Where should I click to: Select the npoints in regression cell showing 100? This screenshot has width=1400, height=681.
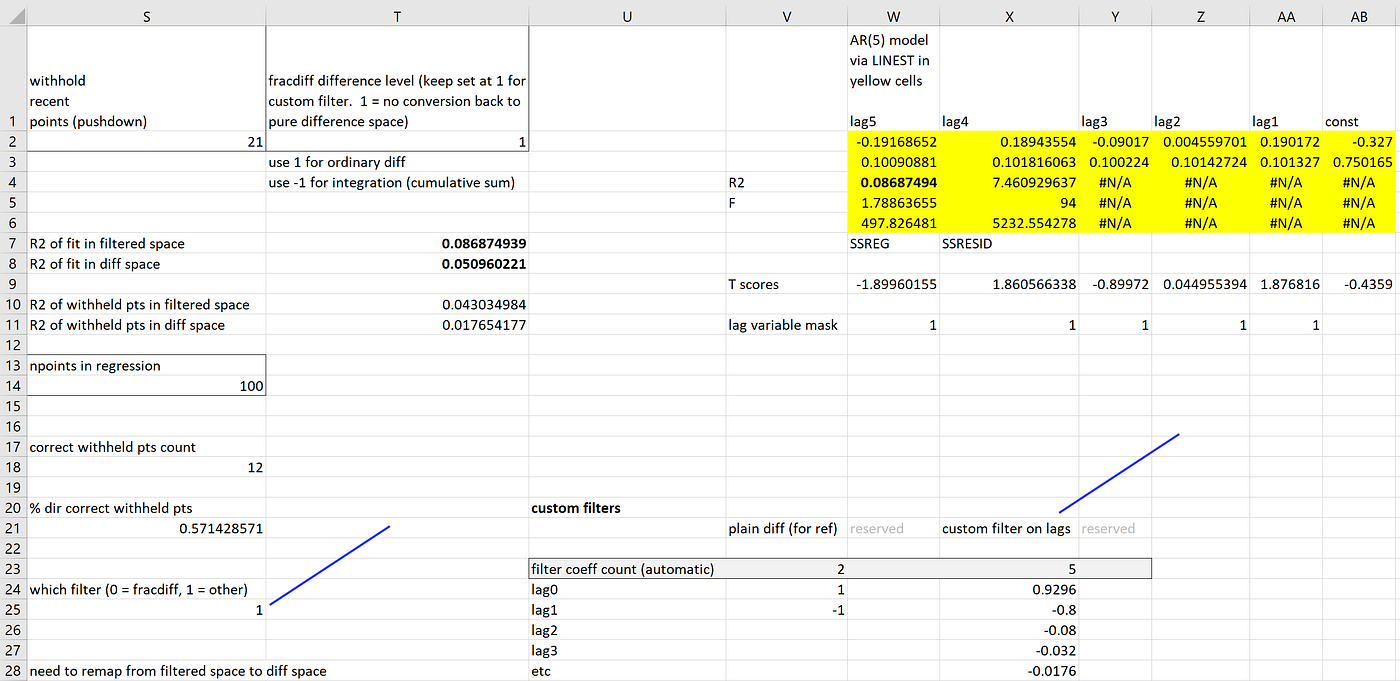[146, 386]
